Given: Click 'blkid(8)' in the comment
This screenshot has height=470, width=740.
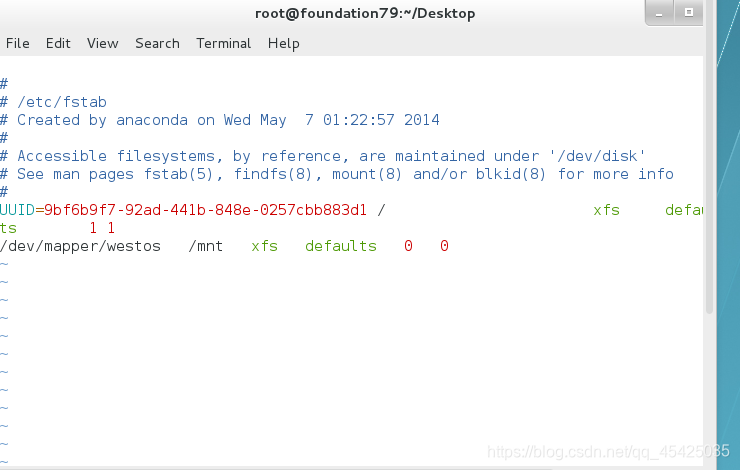Looking at the screenshot, I should coord(511,174).
